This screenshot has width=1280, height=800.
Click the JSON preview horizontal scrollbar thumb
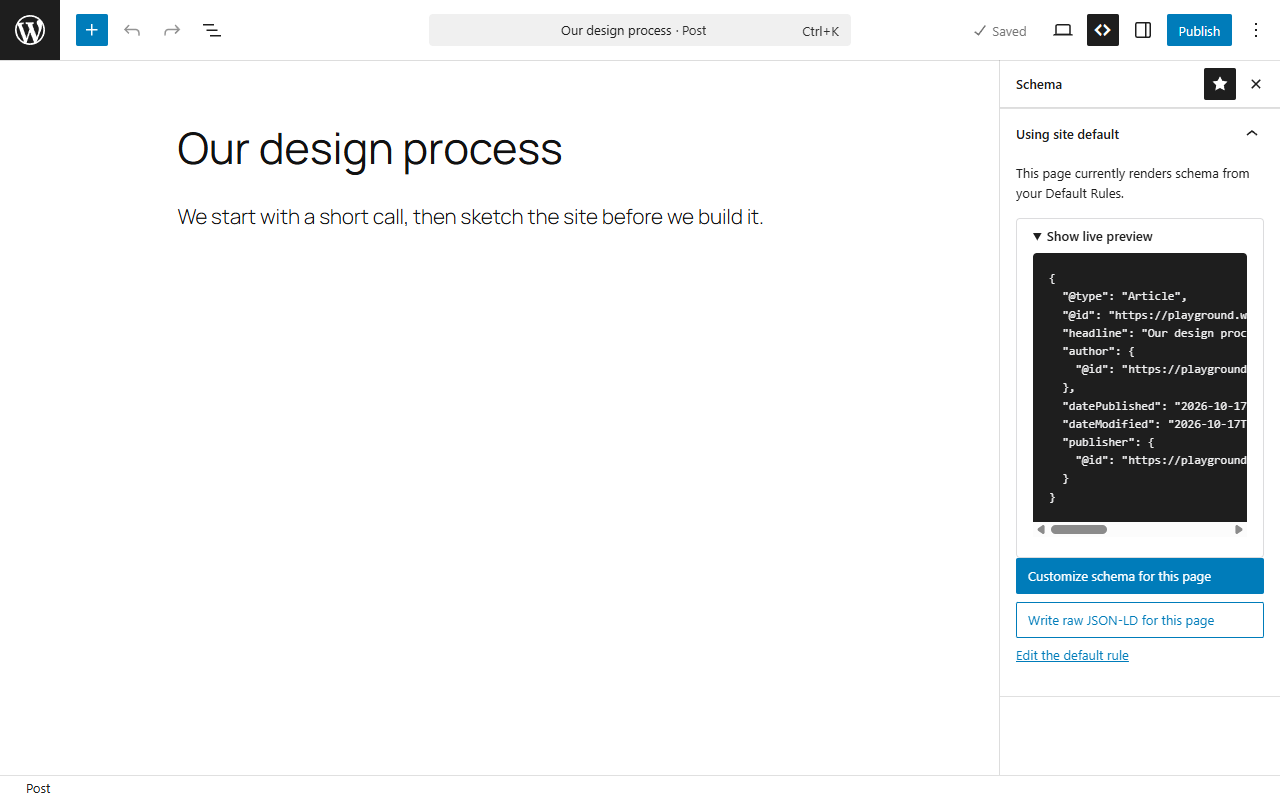coord(1078,529)
